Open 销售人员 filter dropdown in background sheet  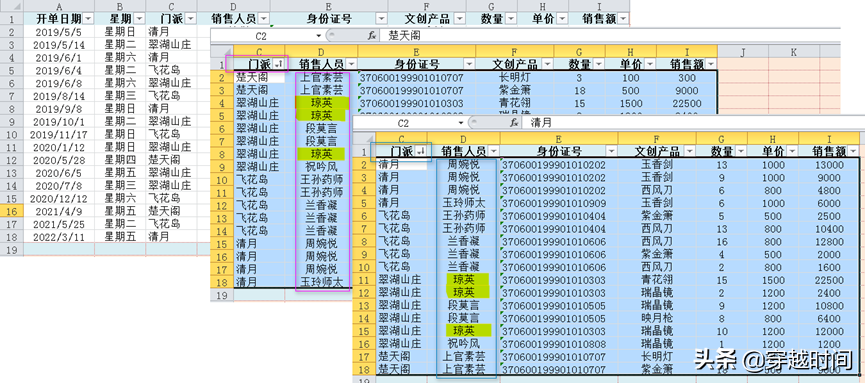pyautogui.click(x=264, y=19)
